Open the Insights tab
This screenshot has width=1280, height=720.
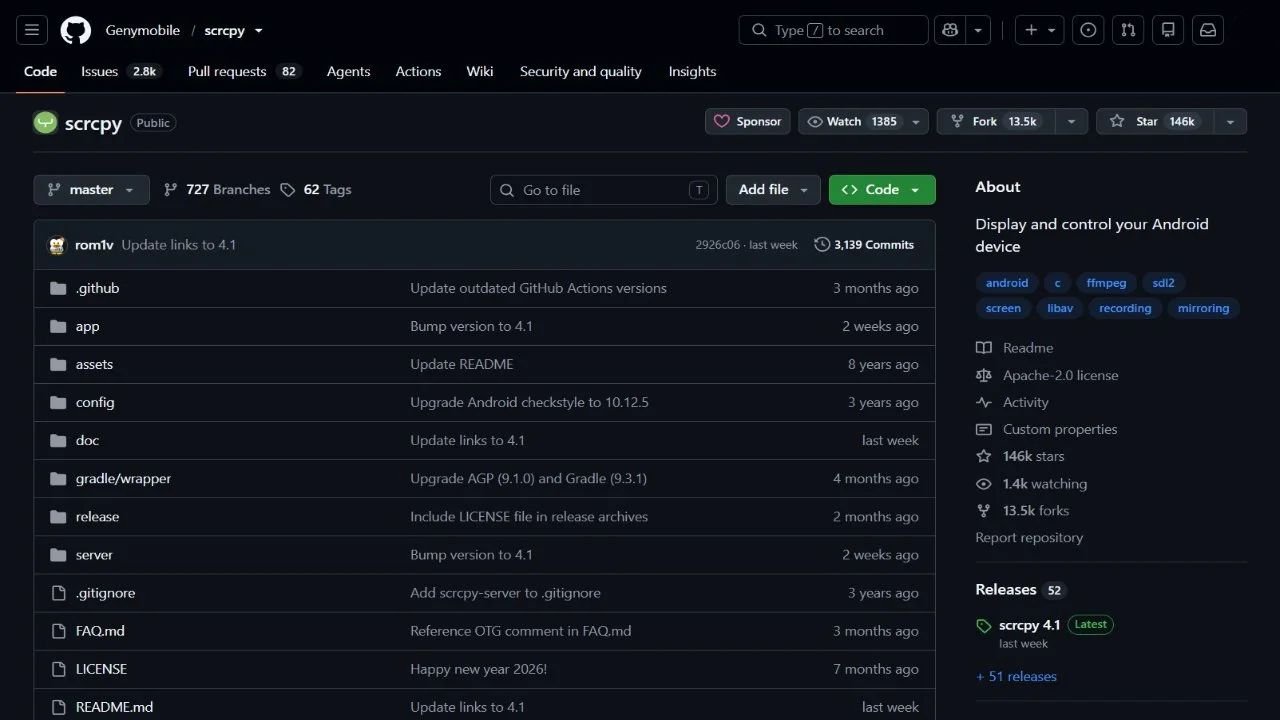(x=692, y=72)
